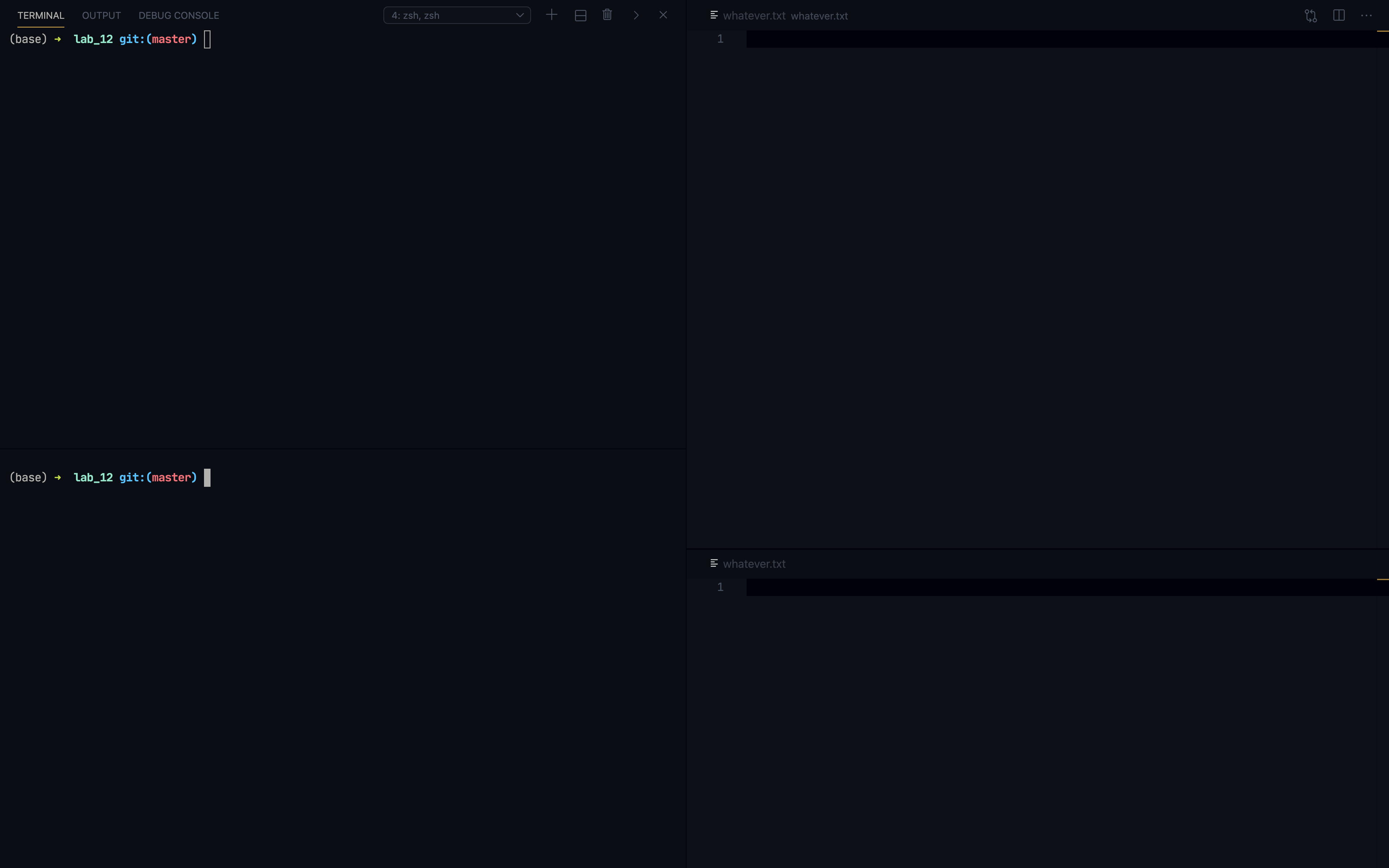Viewport: 1389px width, 868px height.
Task: Click the whatever.txt breadcrumb in top editor
Action: [x=819, y=16]
